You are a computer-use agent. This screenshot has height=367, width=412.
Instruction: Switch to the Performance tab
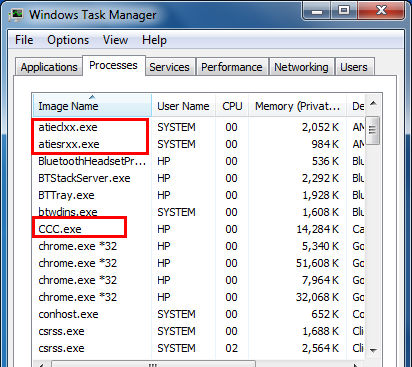232,67
